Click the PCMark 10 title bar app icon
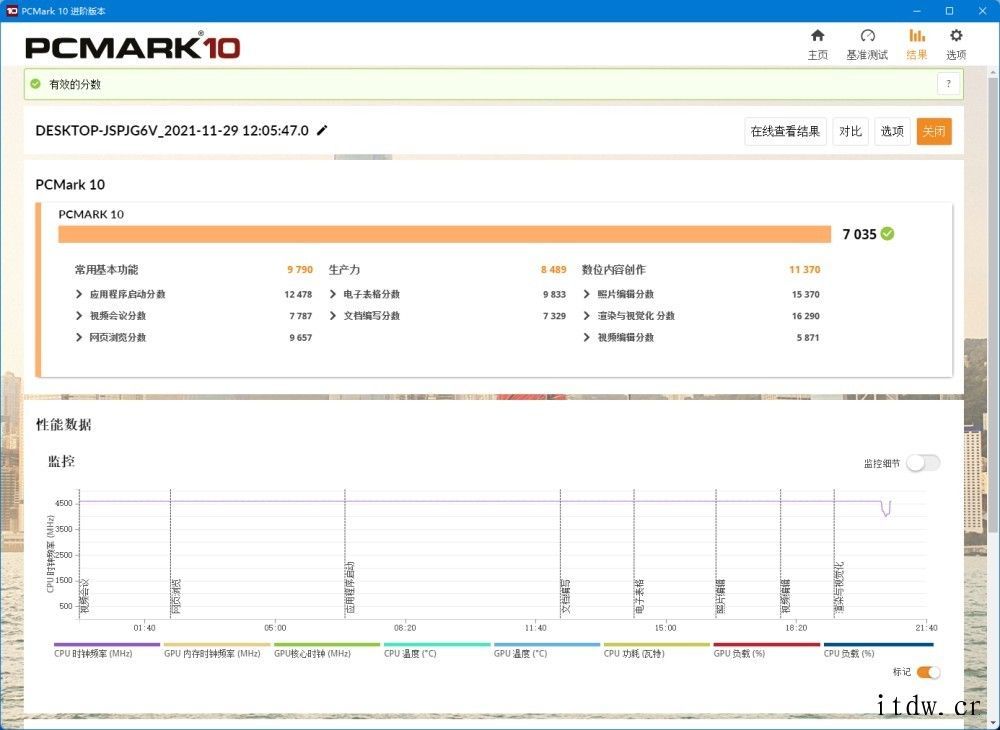Image resolution: width=1000 pixels, height=730 pixels. (11, 11)
